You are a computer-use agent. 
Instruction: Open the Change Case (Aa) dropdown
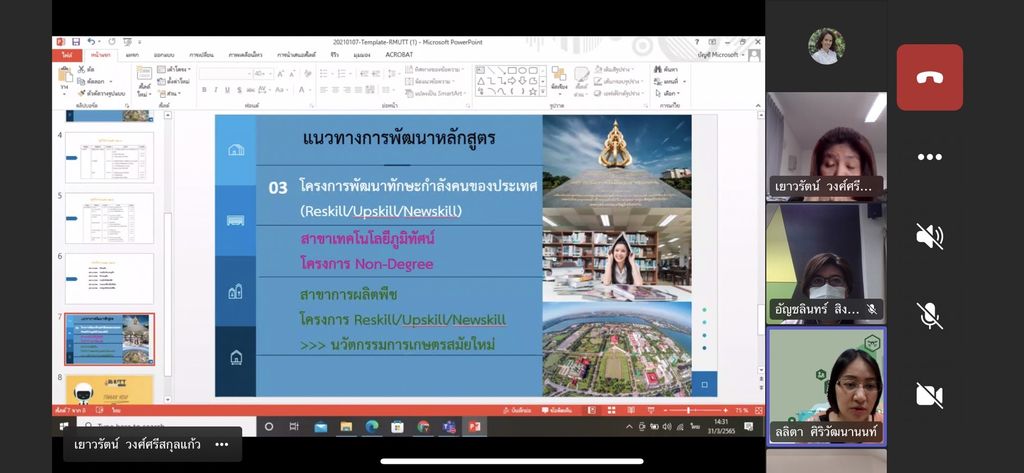(281, 90)
